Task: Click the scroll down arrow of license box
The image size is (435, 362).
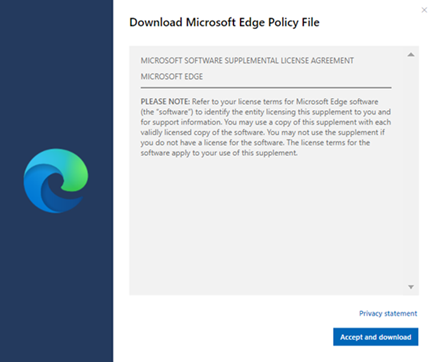Action: point(411,287)
